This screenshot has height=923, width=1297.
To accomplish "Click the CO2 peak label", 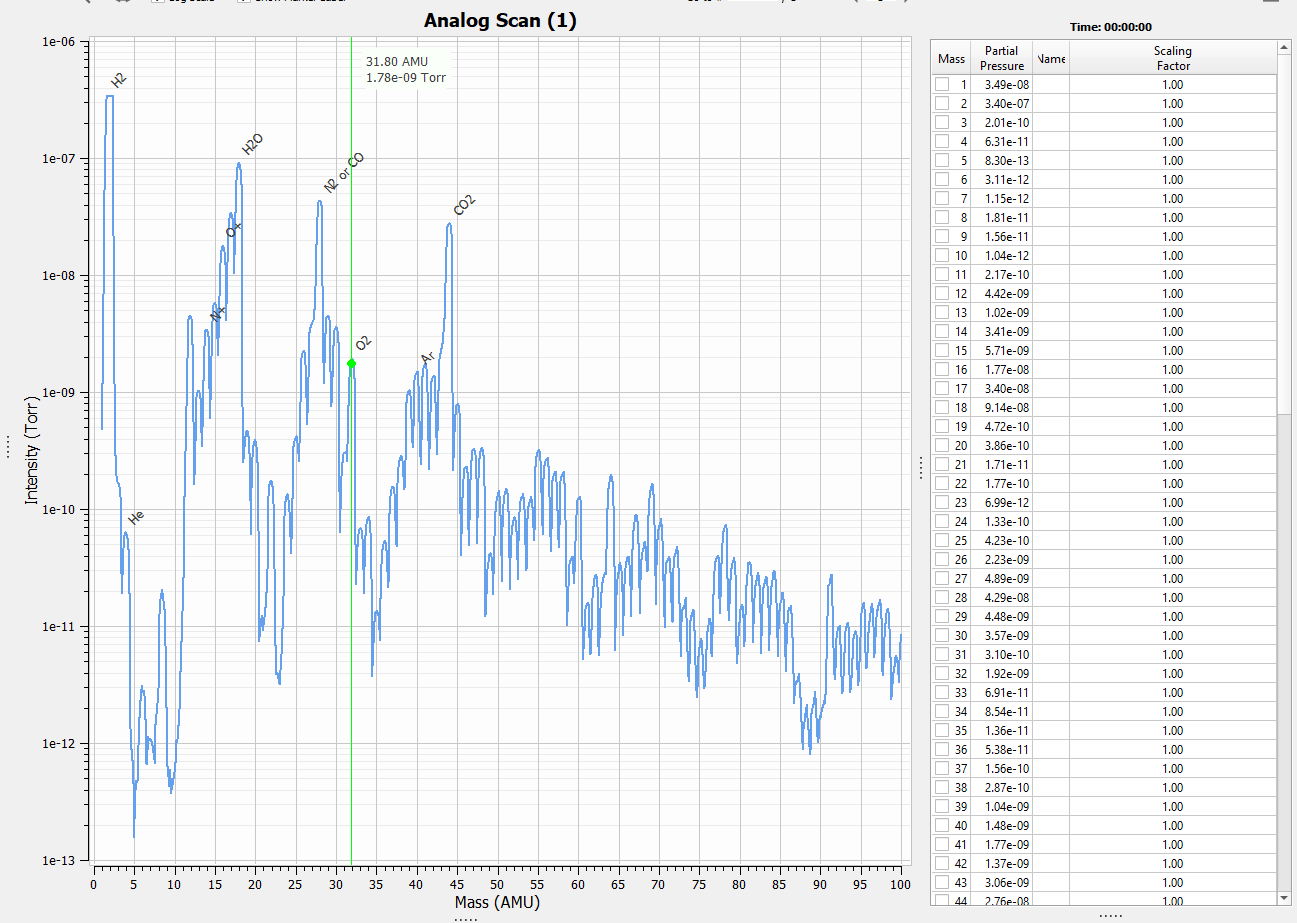I will click(x=464, y=205).
